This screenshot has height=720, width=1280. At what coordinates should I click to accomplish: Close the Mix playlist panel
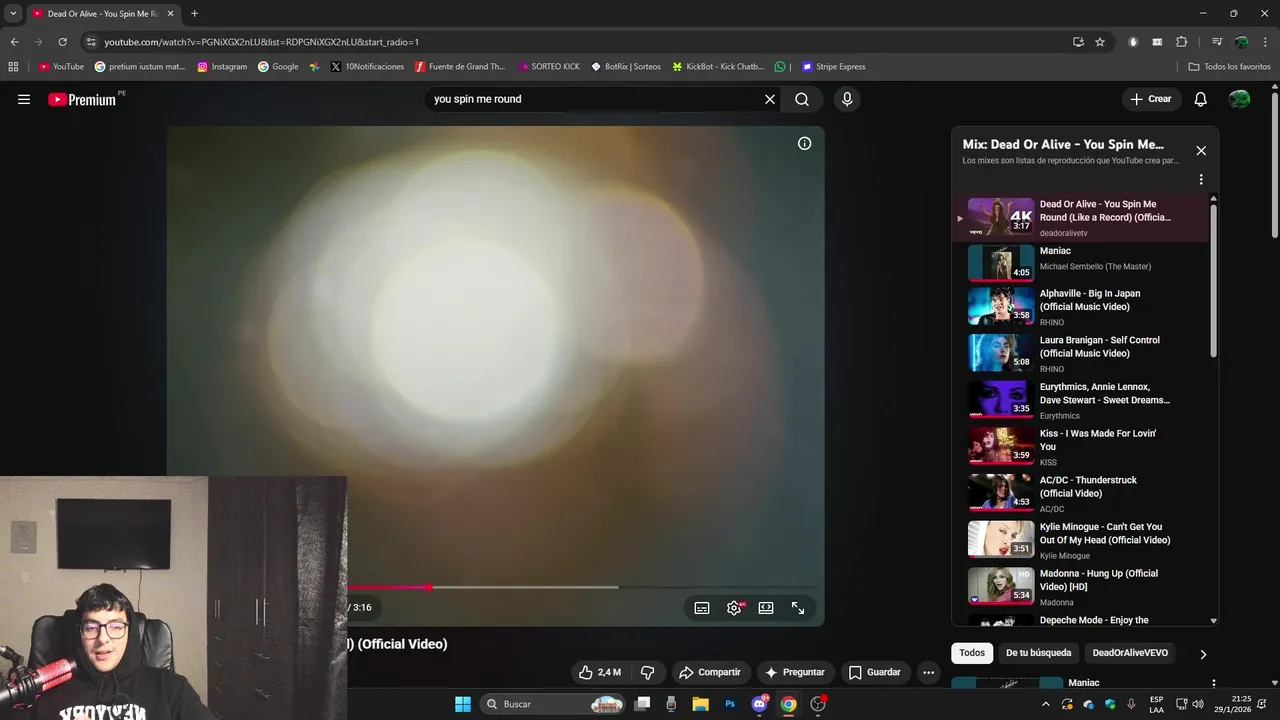(x=1201, y=150)
